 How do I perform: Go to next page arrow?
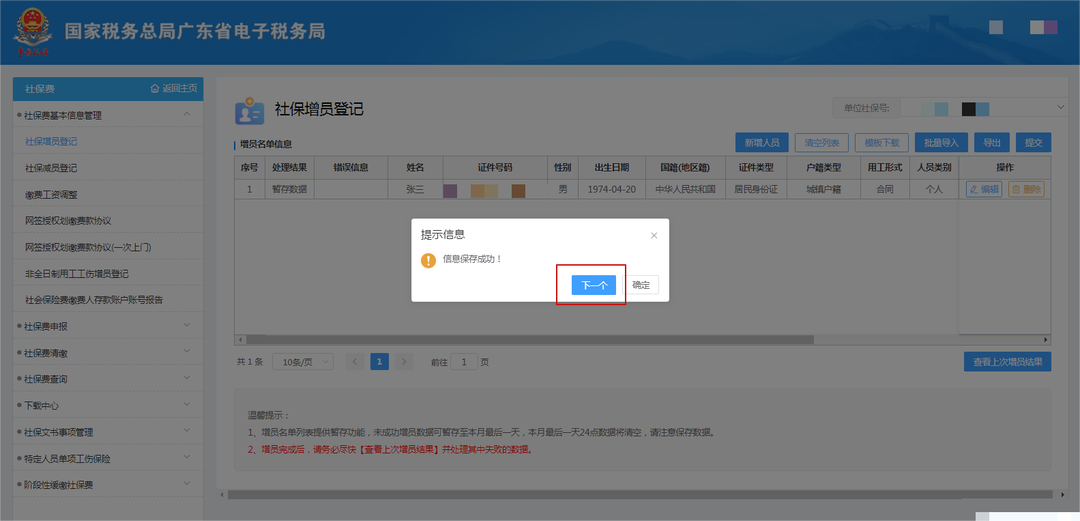point(404,362)
